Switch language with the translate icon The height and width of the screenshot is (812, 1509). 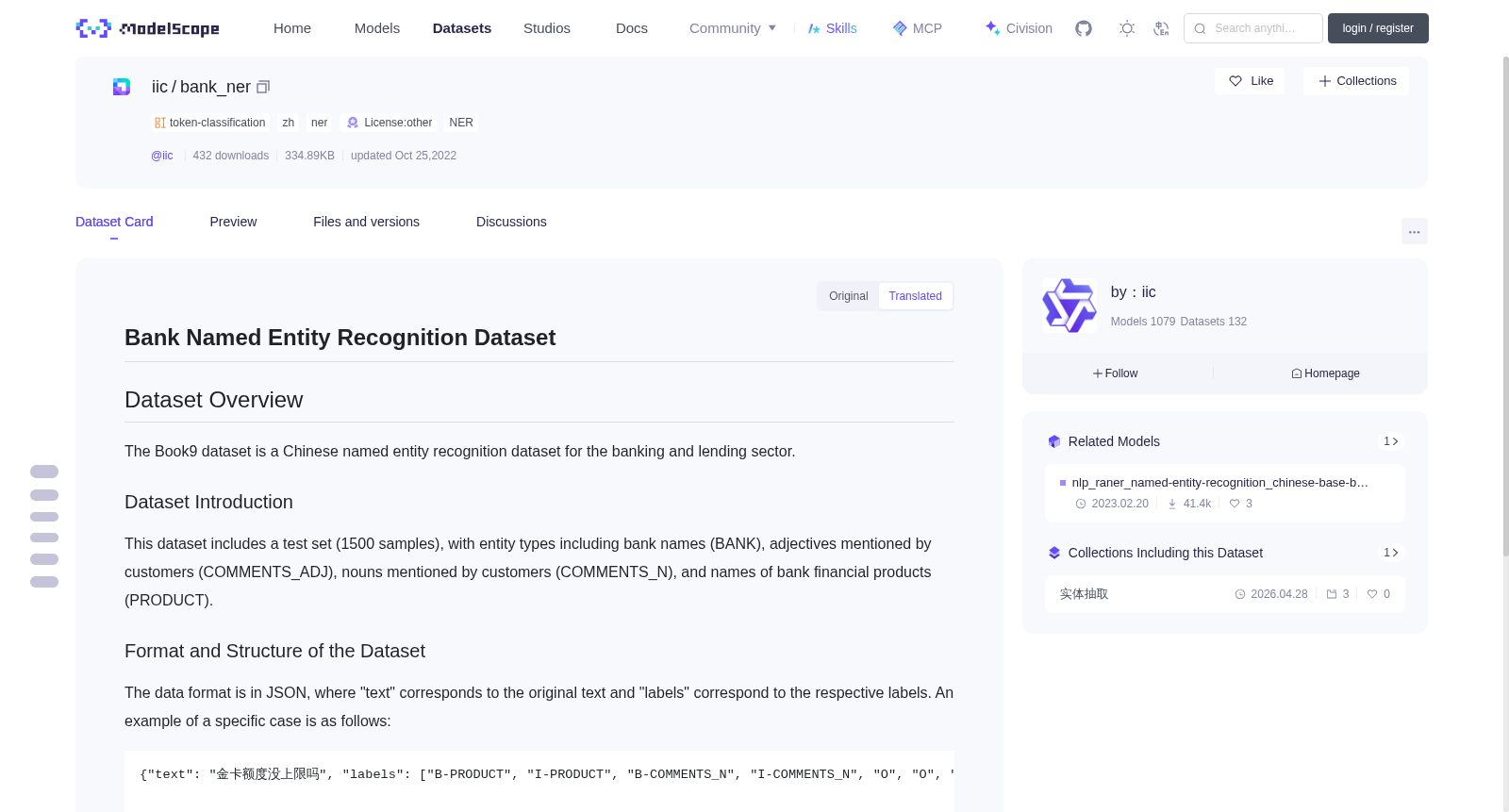click(x=1161, y=28)
